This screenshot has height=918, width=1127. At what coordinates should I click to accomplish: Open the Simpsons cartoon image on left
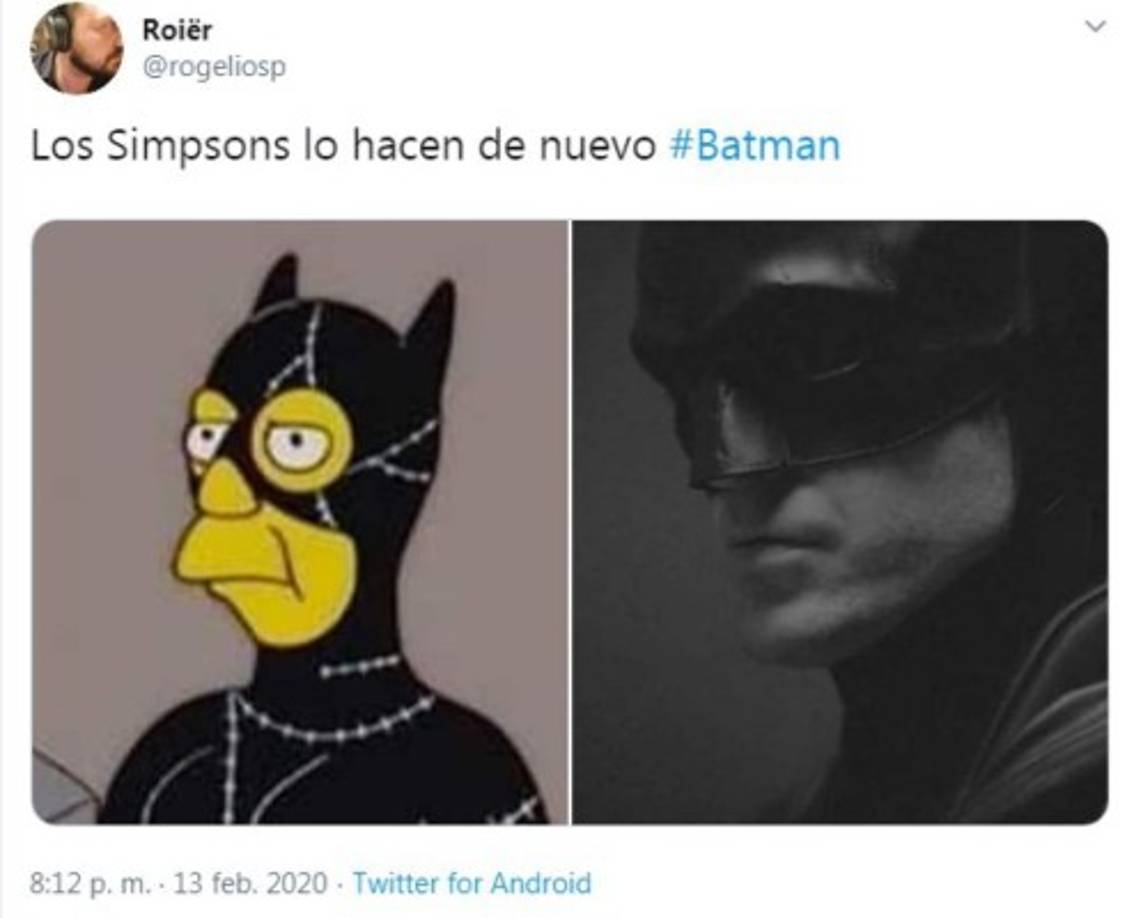pos(300,523)
